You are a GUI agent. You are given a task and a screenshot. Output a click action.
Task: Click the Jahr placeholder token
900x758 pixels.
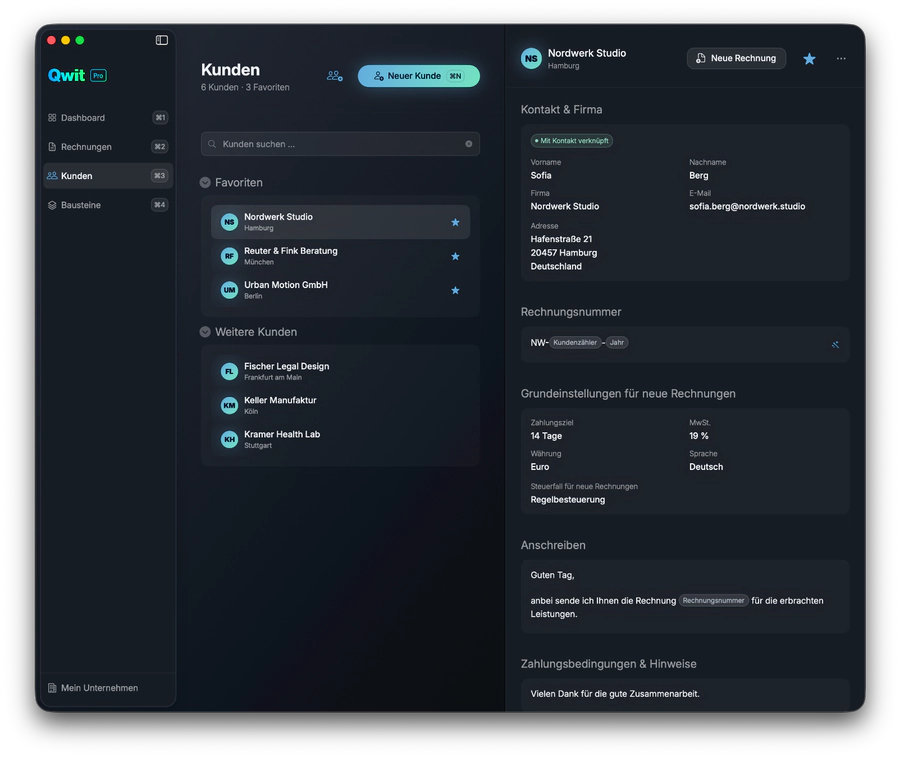tap(617, 343)
